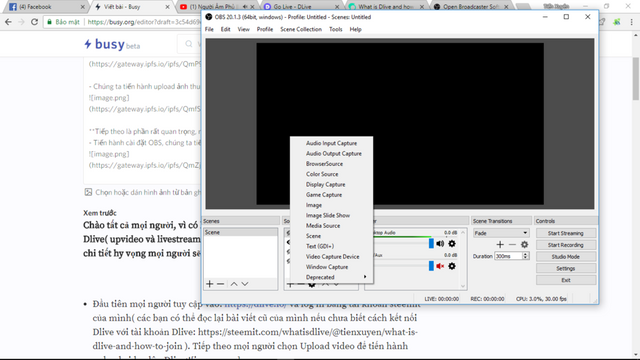
Task: Adjust Desktop Audio volume slider
Action: point(431,243)
